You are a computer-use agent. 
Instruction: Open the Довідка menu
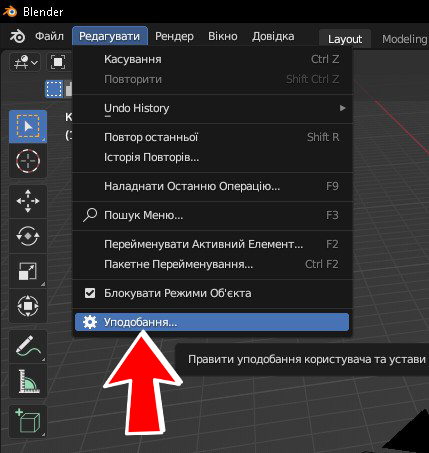coord(273,36)
